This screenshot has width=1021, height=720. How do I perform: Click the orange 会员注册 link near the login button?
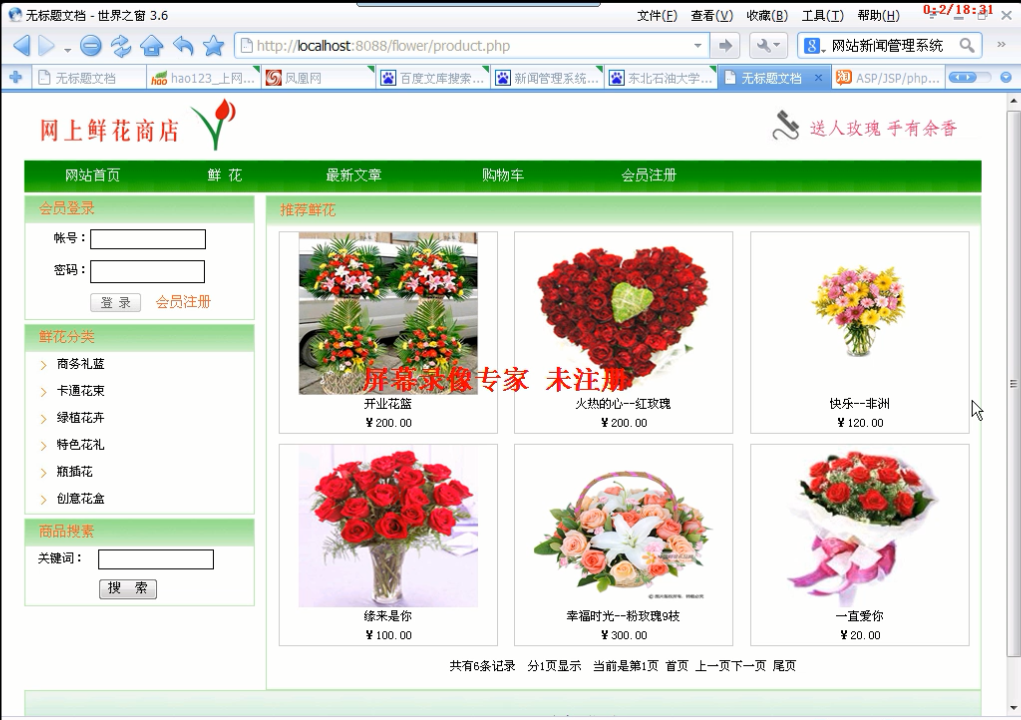183,301
